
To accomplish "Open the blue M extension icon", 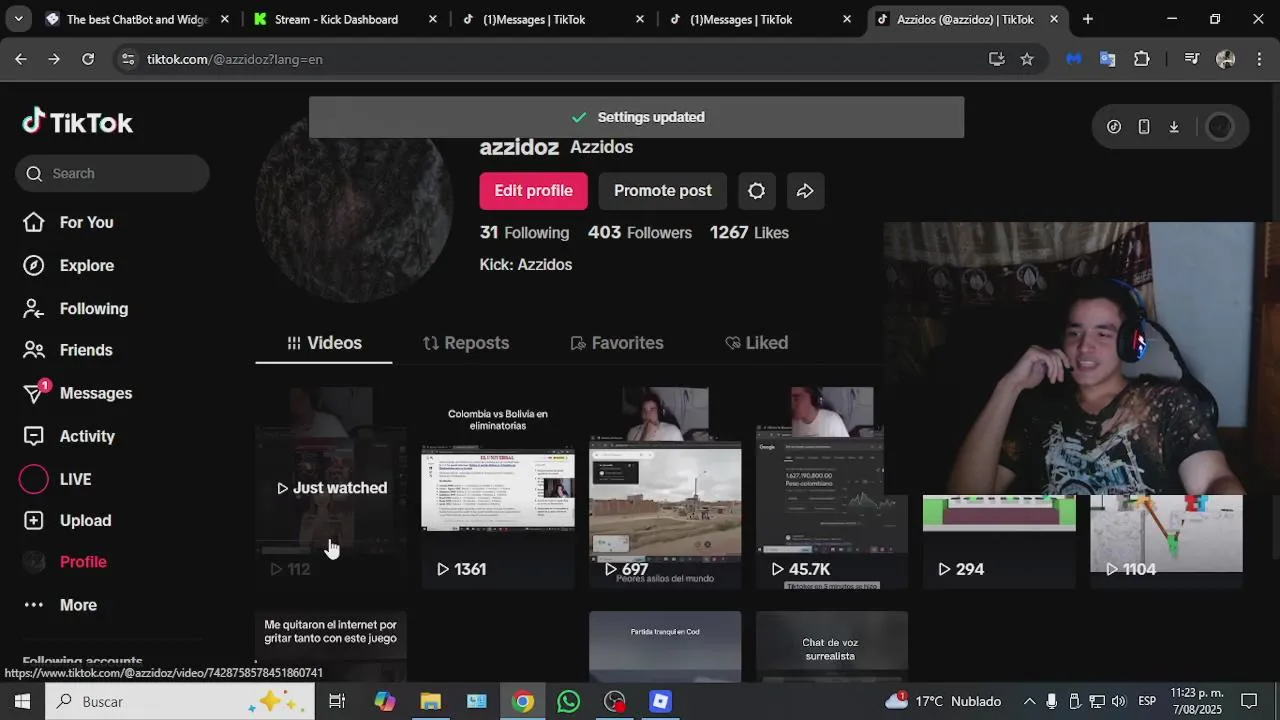I will (1074, 59).
